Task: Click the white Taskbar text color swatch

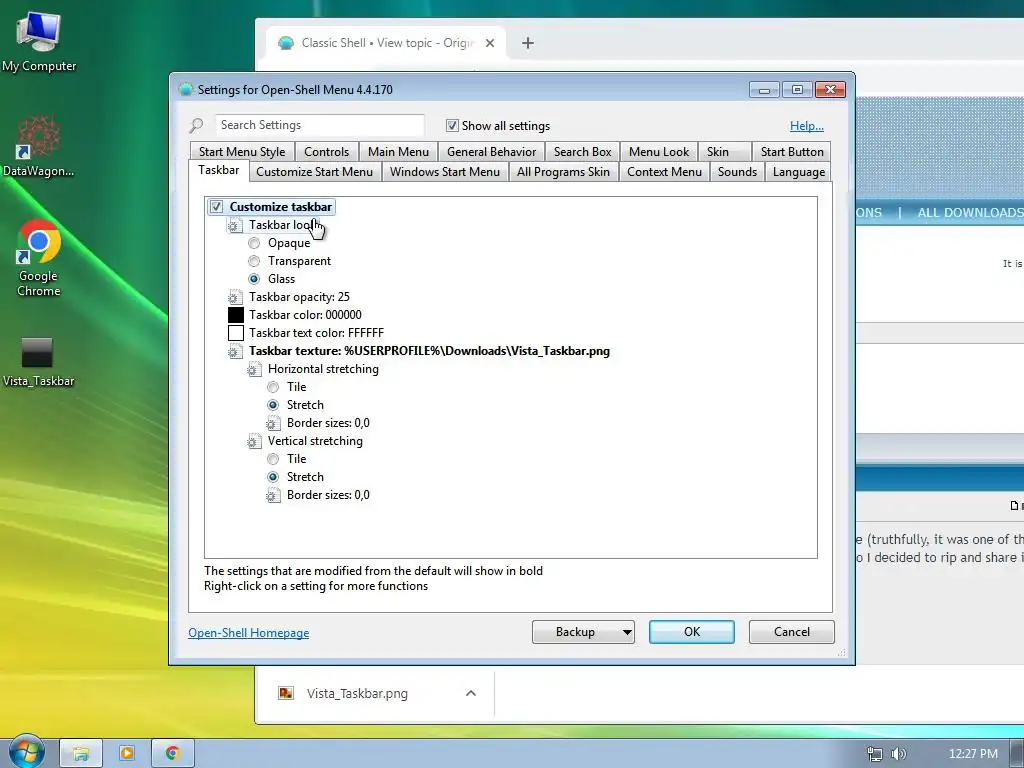Action: pyautogui.click(x=236, y=333)
